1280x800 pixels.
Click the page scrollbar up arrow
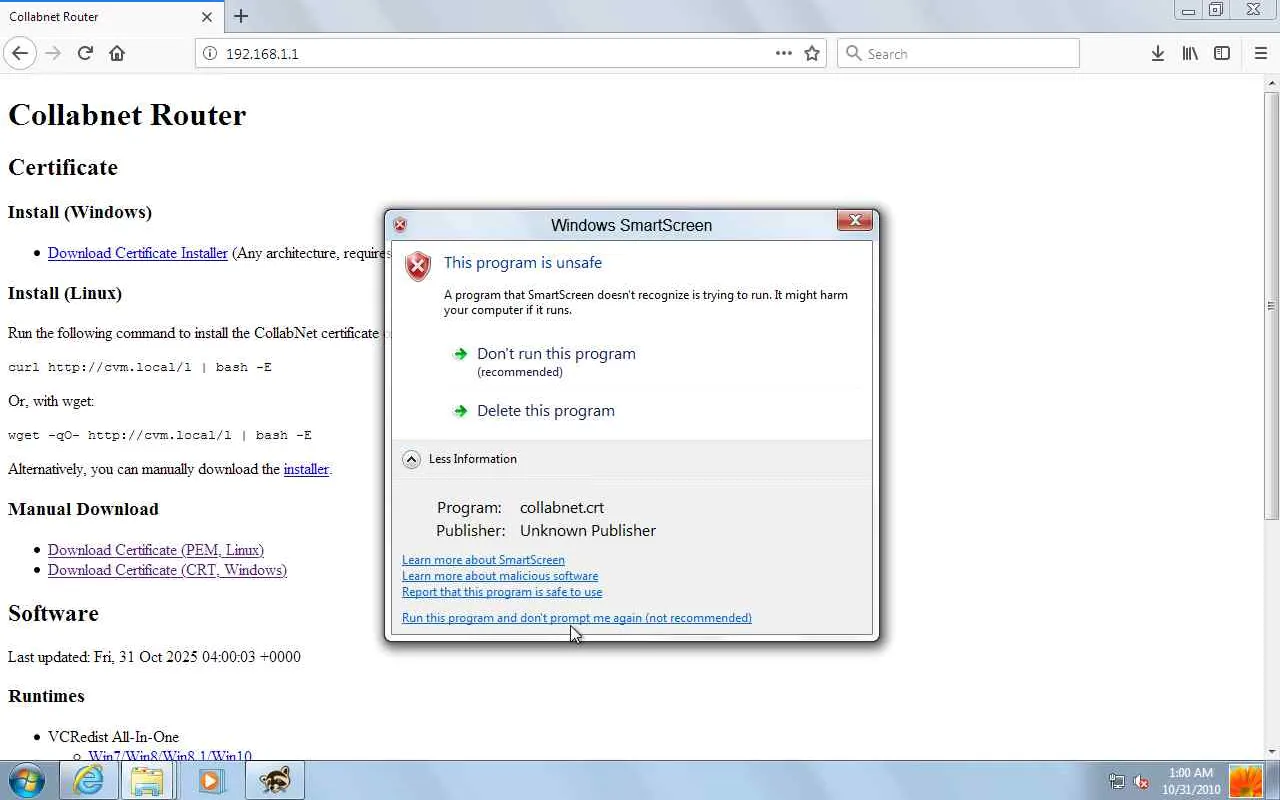[x=1271, y=84]
